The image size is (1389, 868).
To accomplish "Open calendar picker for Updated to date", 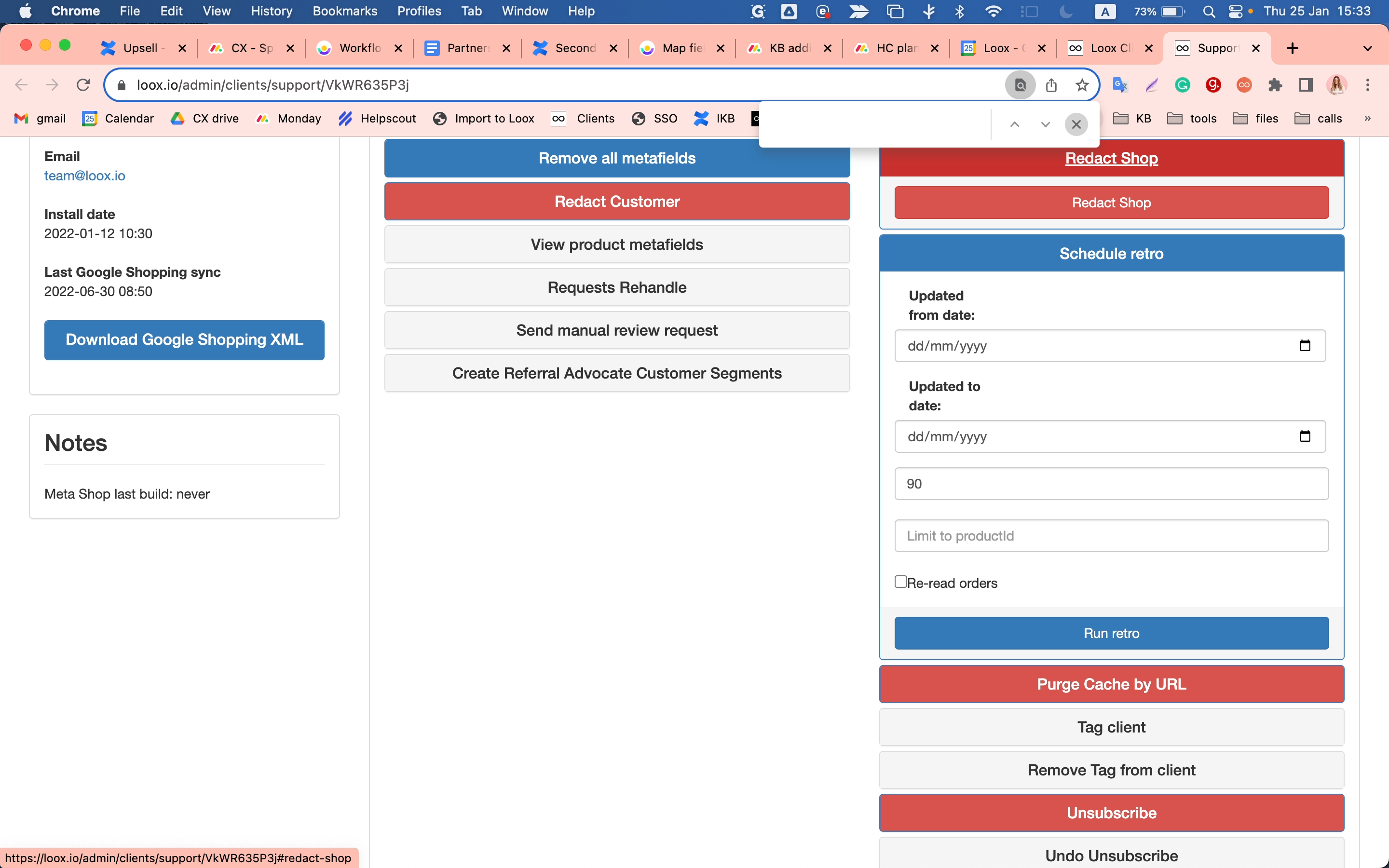I will click(x=1305, y=436).
